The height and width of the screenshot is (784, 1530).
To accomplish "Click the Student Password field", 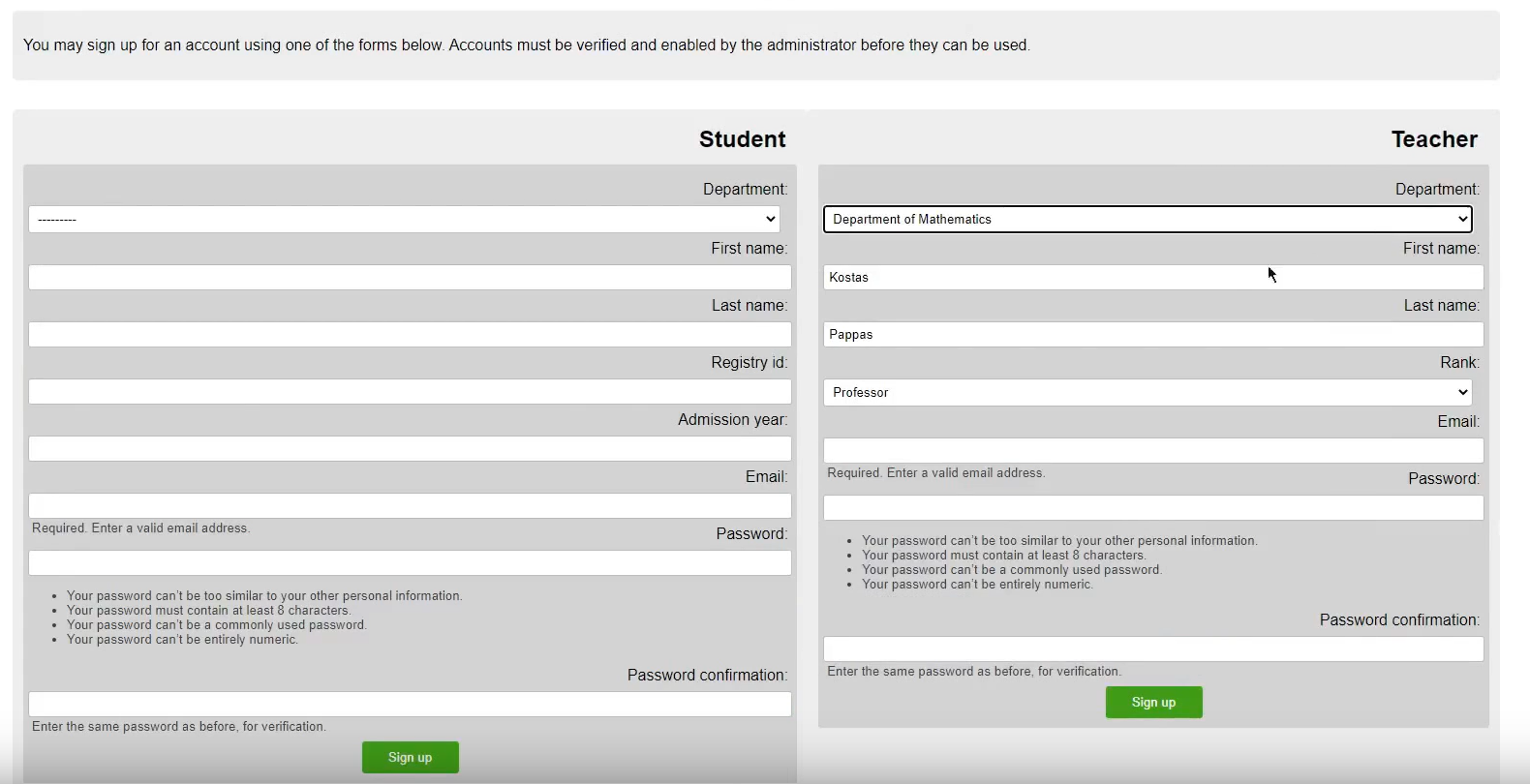I will pos(410,562).
